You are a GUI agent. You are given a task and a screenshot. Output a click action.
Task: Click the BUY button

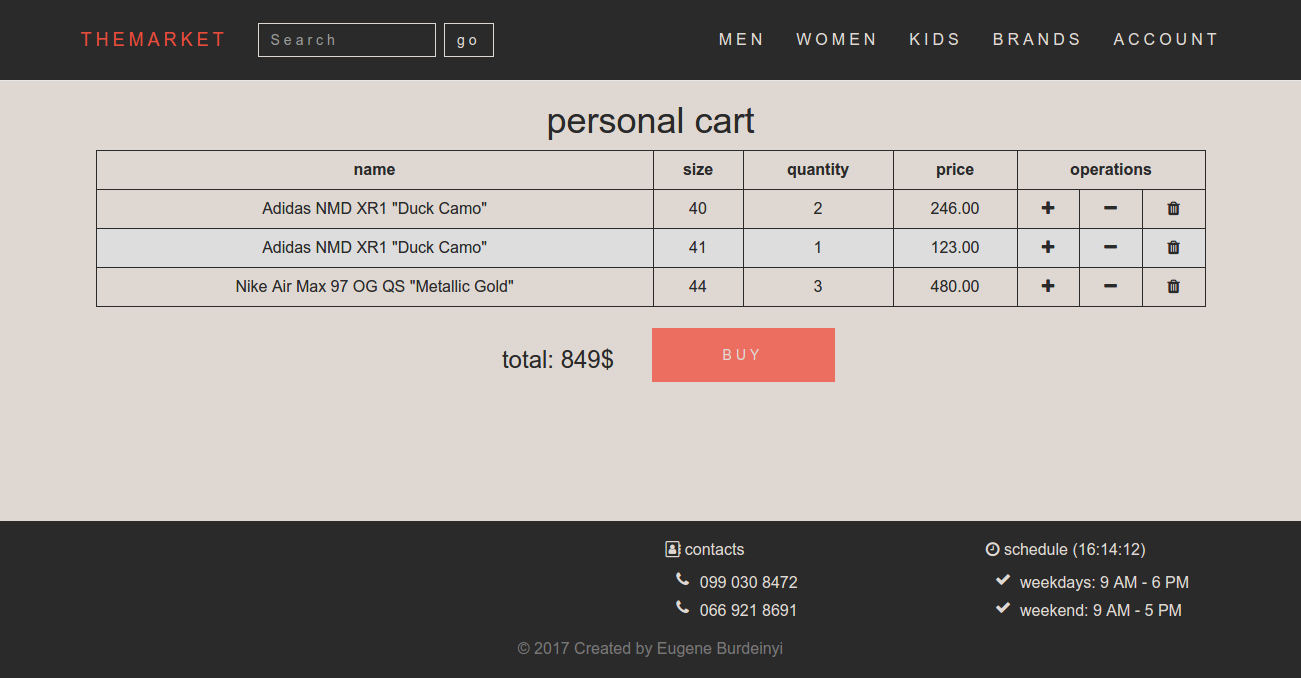pyautogui.click(x=743, y=355)
